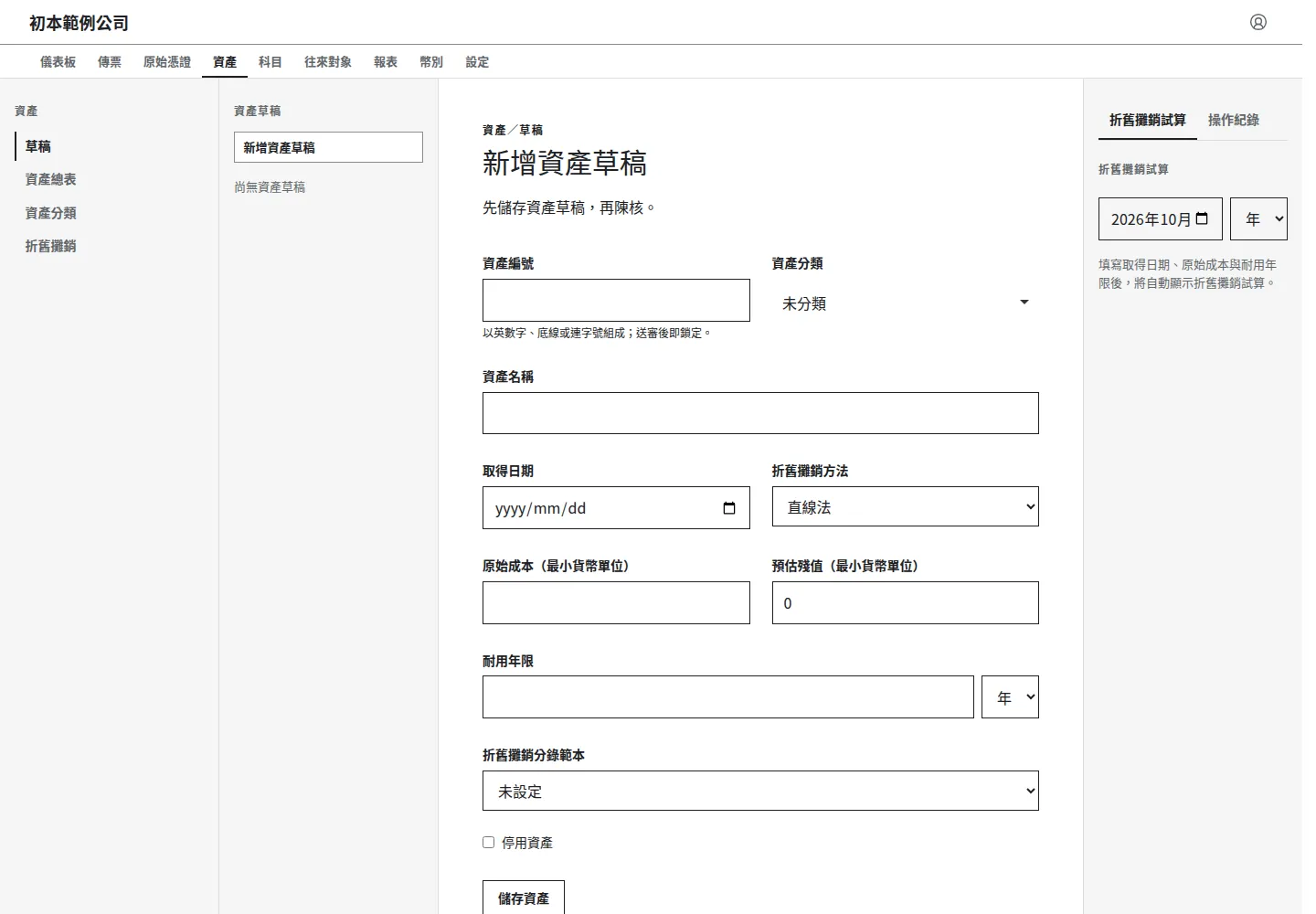
Task: Open the user account icon
Action: point(1258,22)
